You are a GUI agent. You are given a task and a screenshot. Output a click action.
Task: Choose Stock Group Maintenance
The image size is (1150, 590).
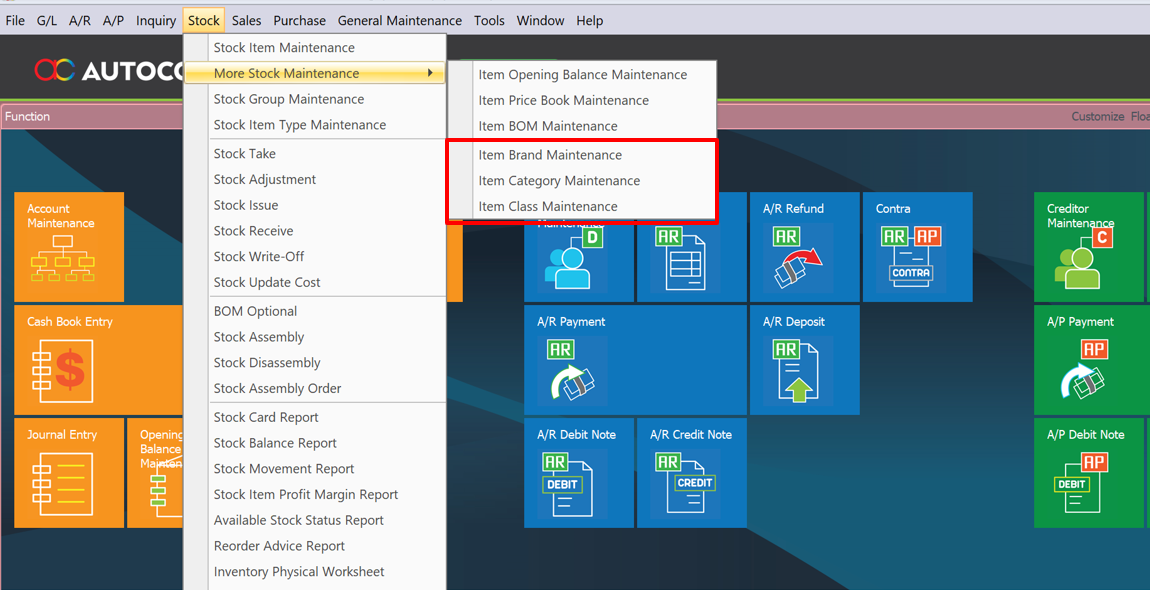(x=315, y=99)
